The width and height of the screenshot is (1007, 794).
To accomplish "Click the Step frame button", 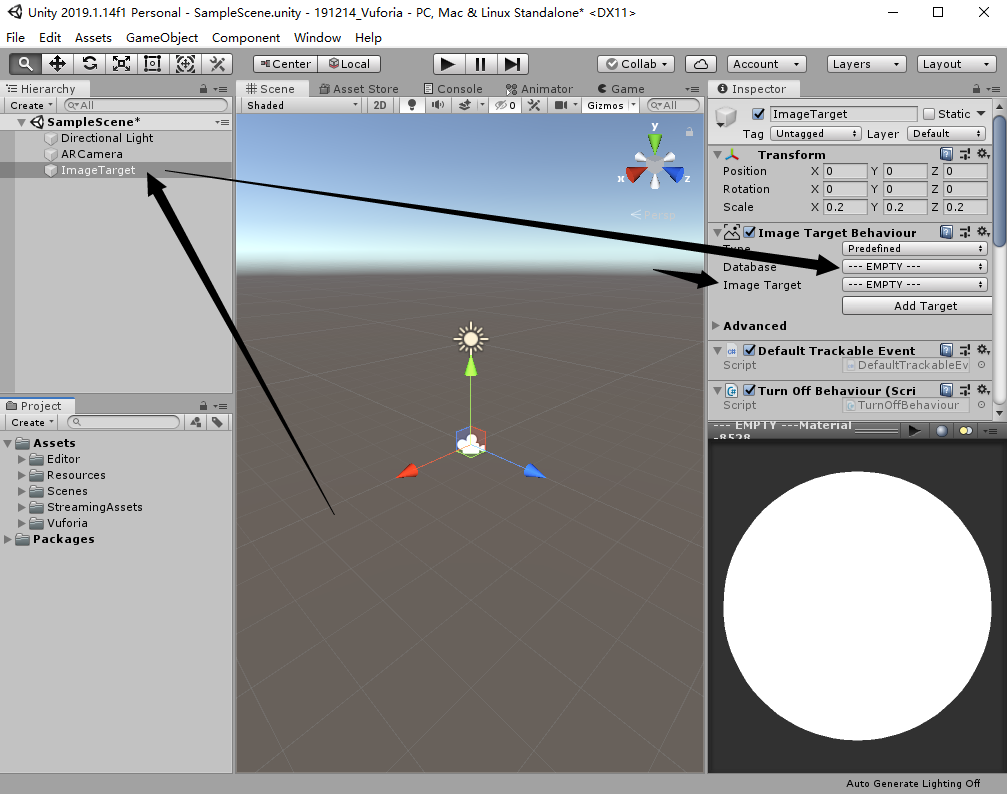I will 512,64.
